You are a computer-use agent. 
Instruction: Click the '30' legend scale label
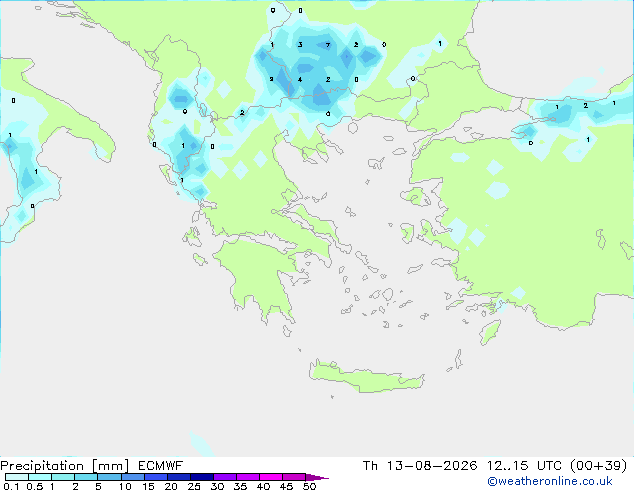[x=217, y=486]
